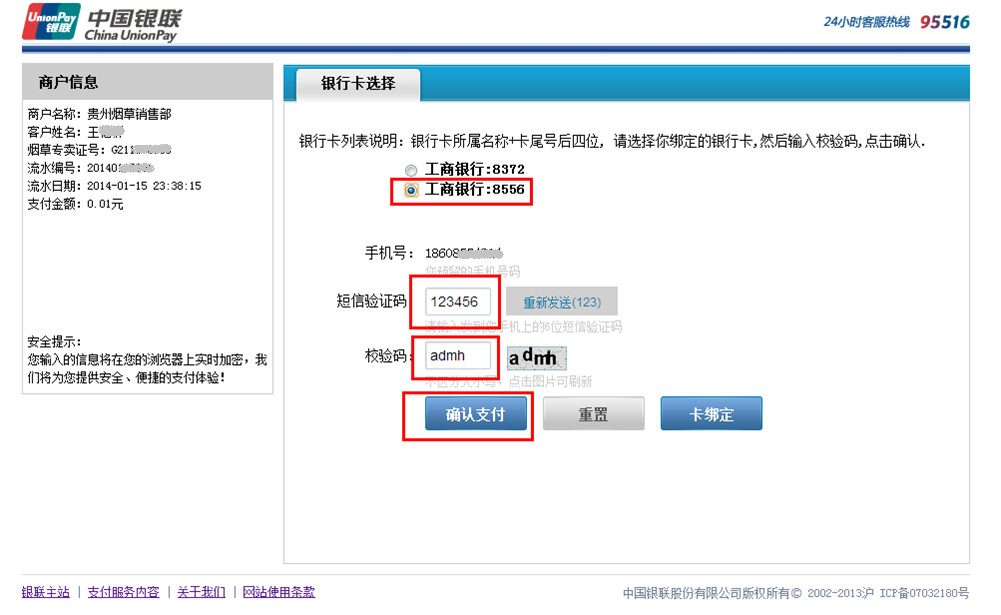The image size is (1001, 615).
Task: Click the 重置 button
Action: click(593, 414)
